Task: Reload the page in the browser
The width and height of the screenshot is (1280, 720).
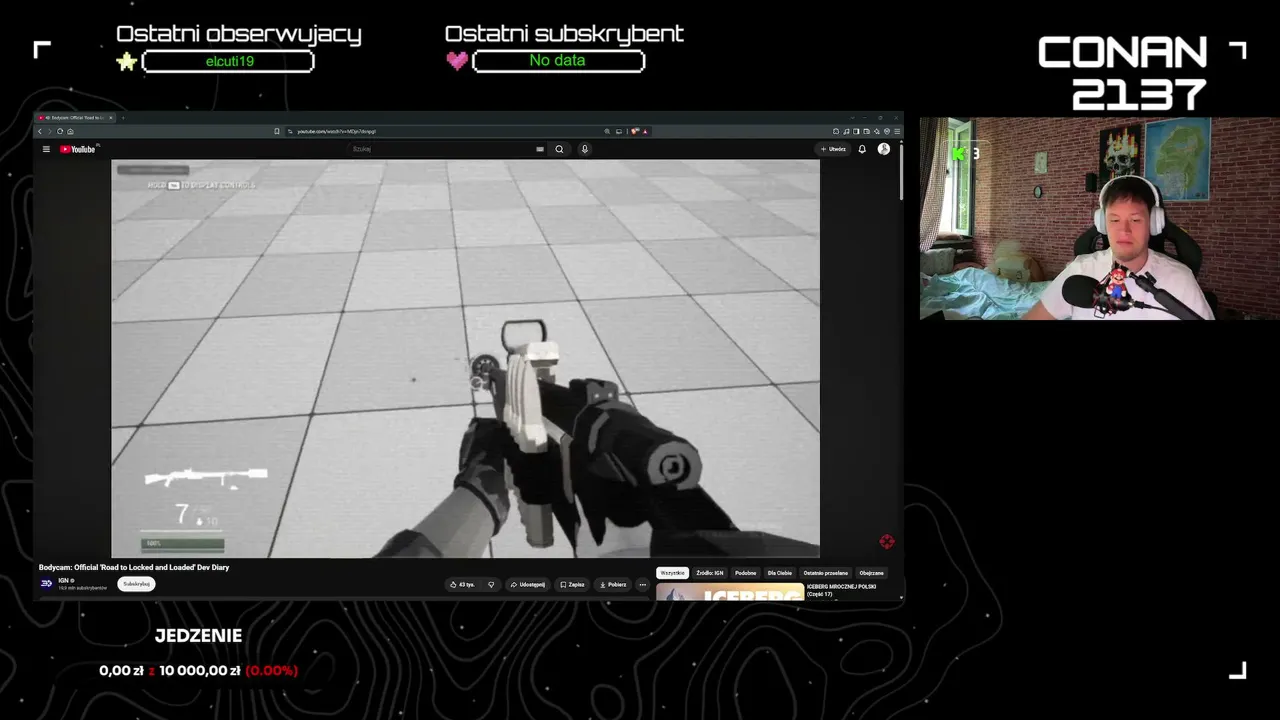Action: point(60,131)
